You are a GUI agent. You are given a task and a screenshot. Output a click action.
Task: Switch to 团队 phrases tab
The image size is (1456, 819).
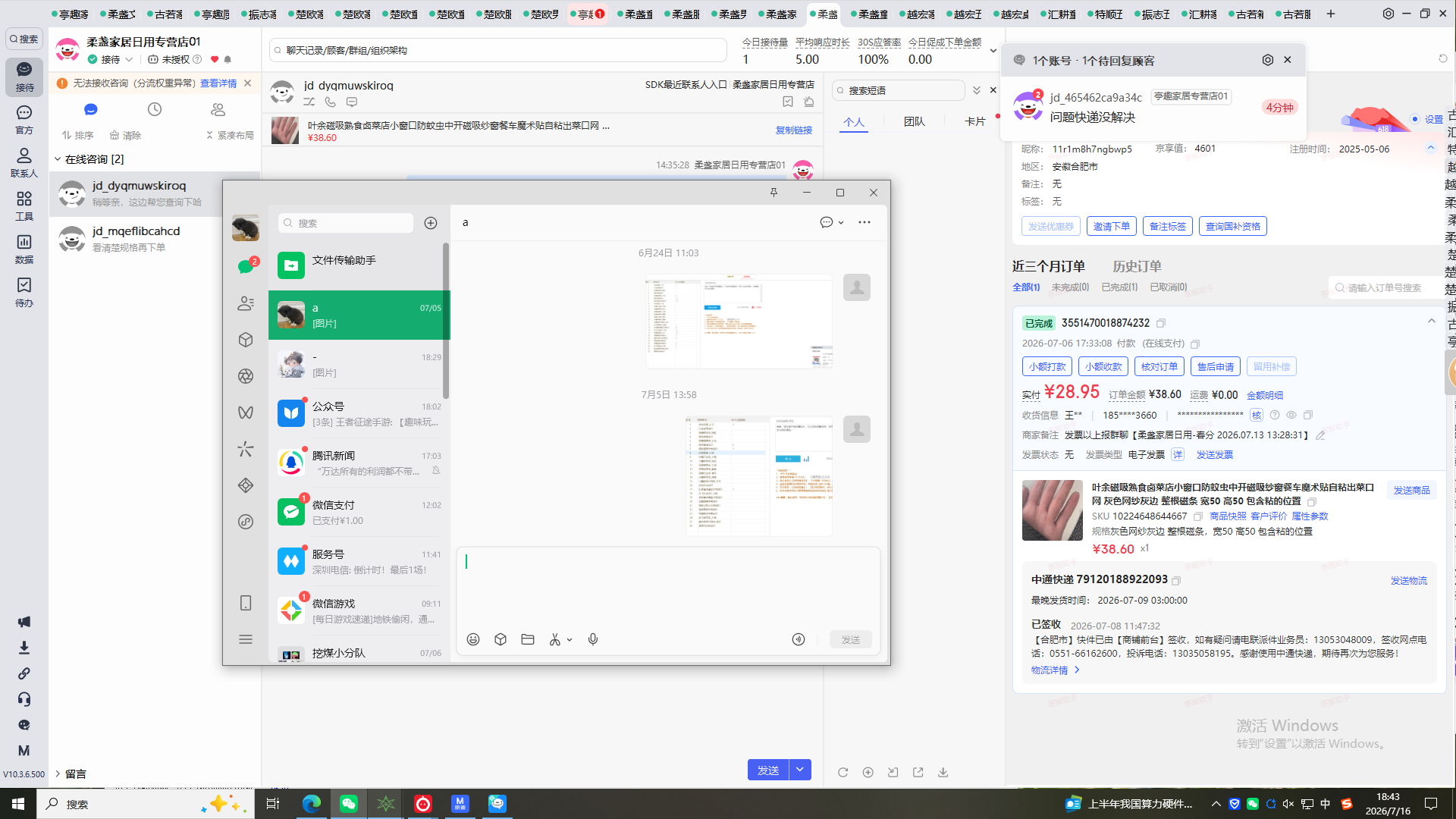tap(914, 121)
